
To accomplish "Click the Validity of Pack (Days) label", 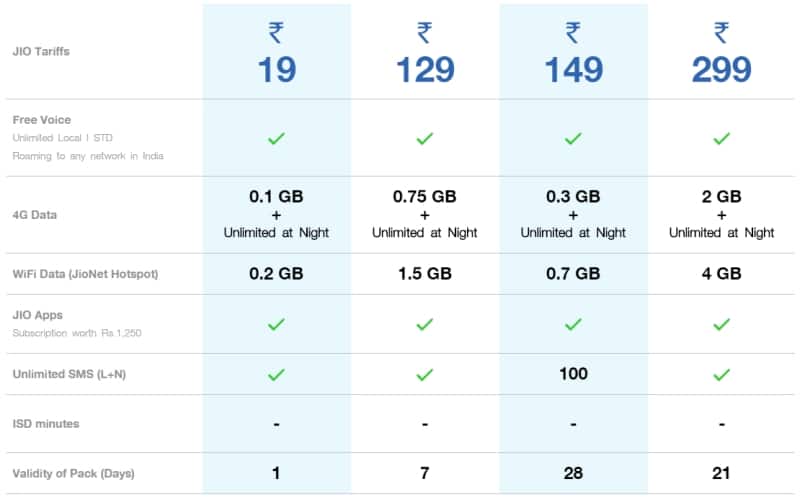I will coord(73,473).
